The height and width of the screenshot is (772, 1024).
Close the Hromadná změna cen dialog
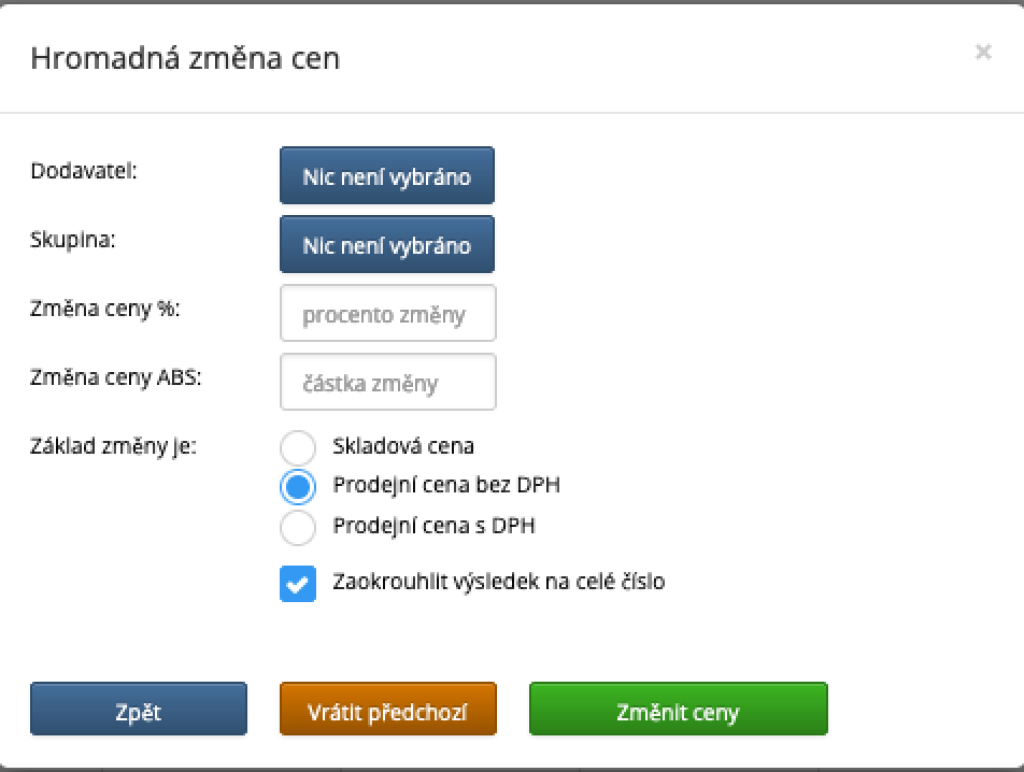[x=983, y=52]
